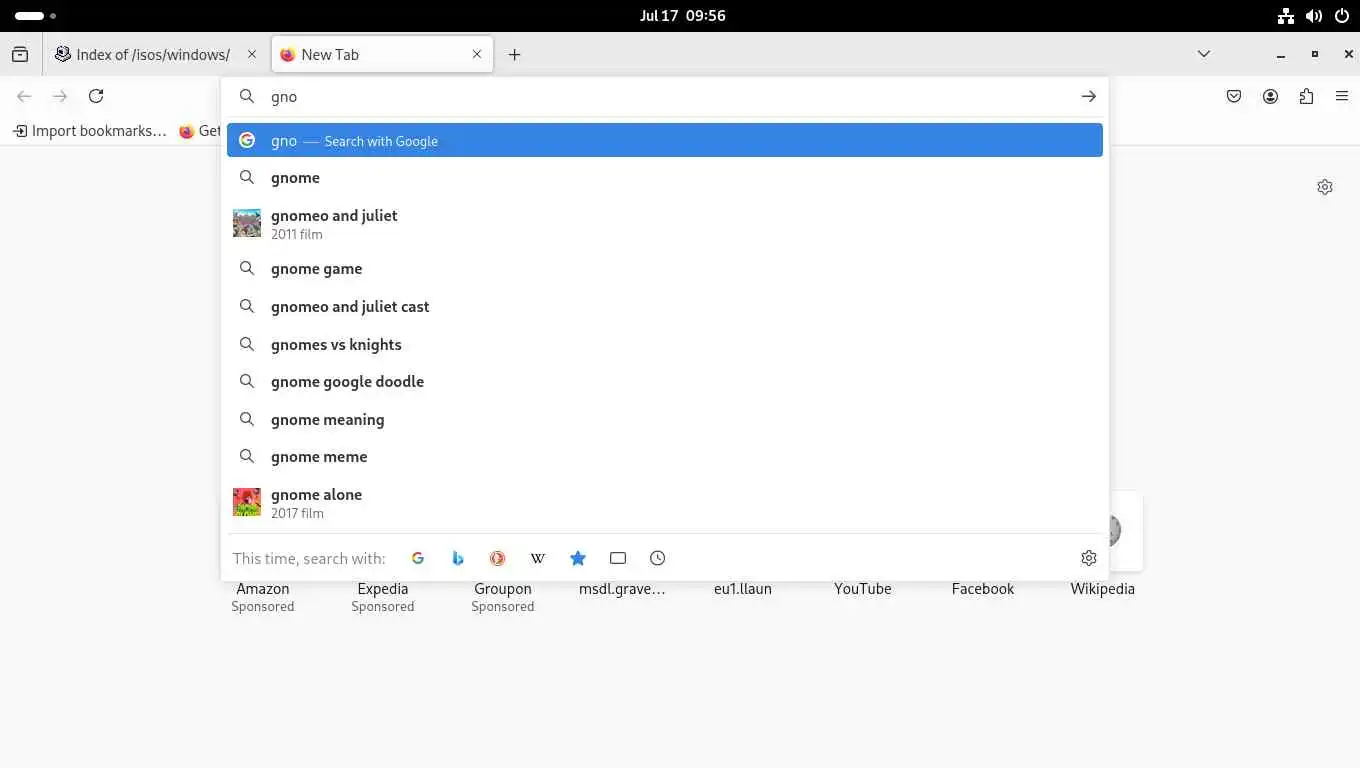1360x768 pixels.
Task: Open a new tab with plus button
Action: (x=514, y=55)
